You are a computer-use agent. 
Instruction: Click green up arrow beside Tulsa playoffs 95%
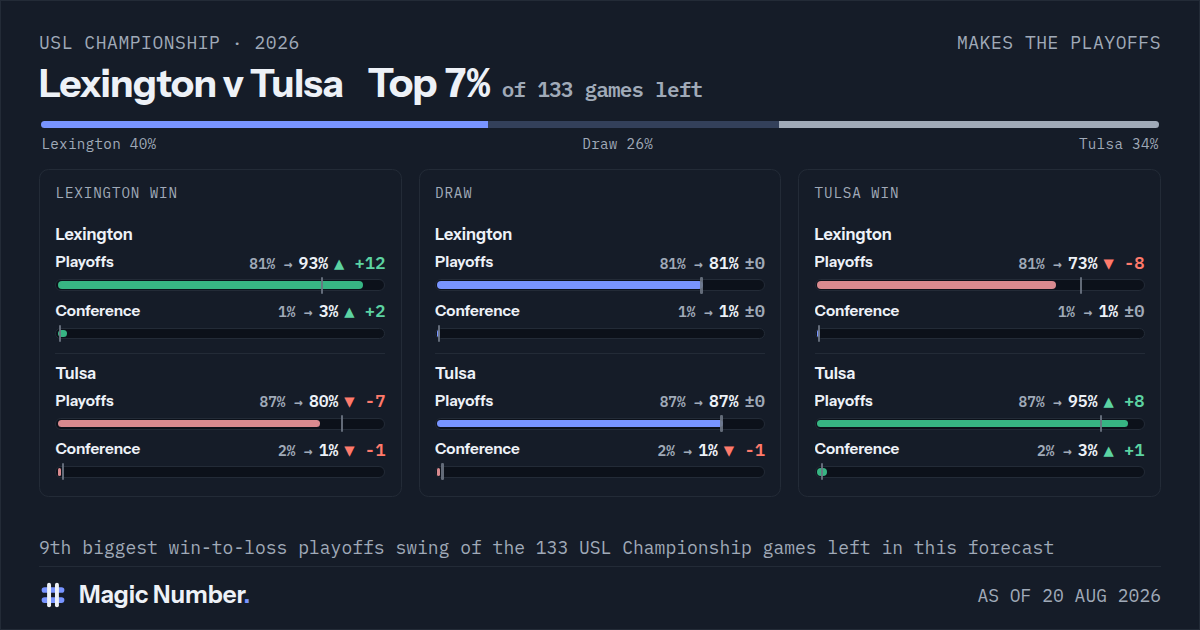[x=1108, y=402]
